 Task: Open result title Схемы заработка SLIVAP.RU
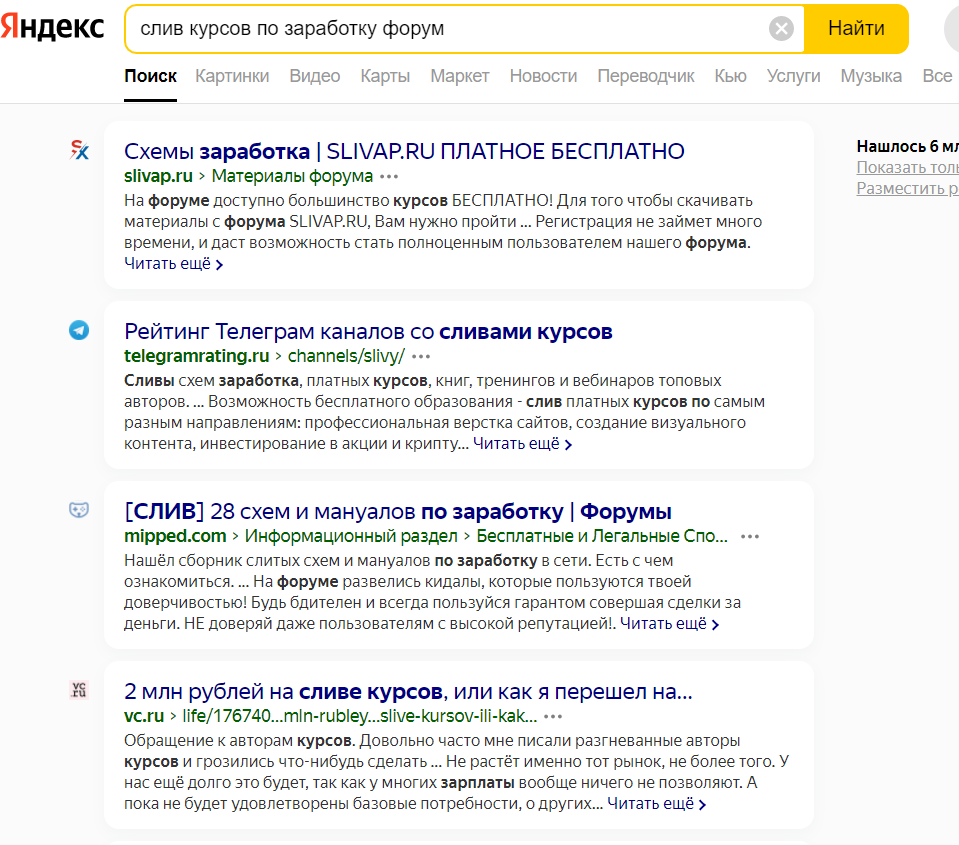(404, 151)
